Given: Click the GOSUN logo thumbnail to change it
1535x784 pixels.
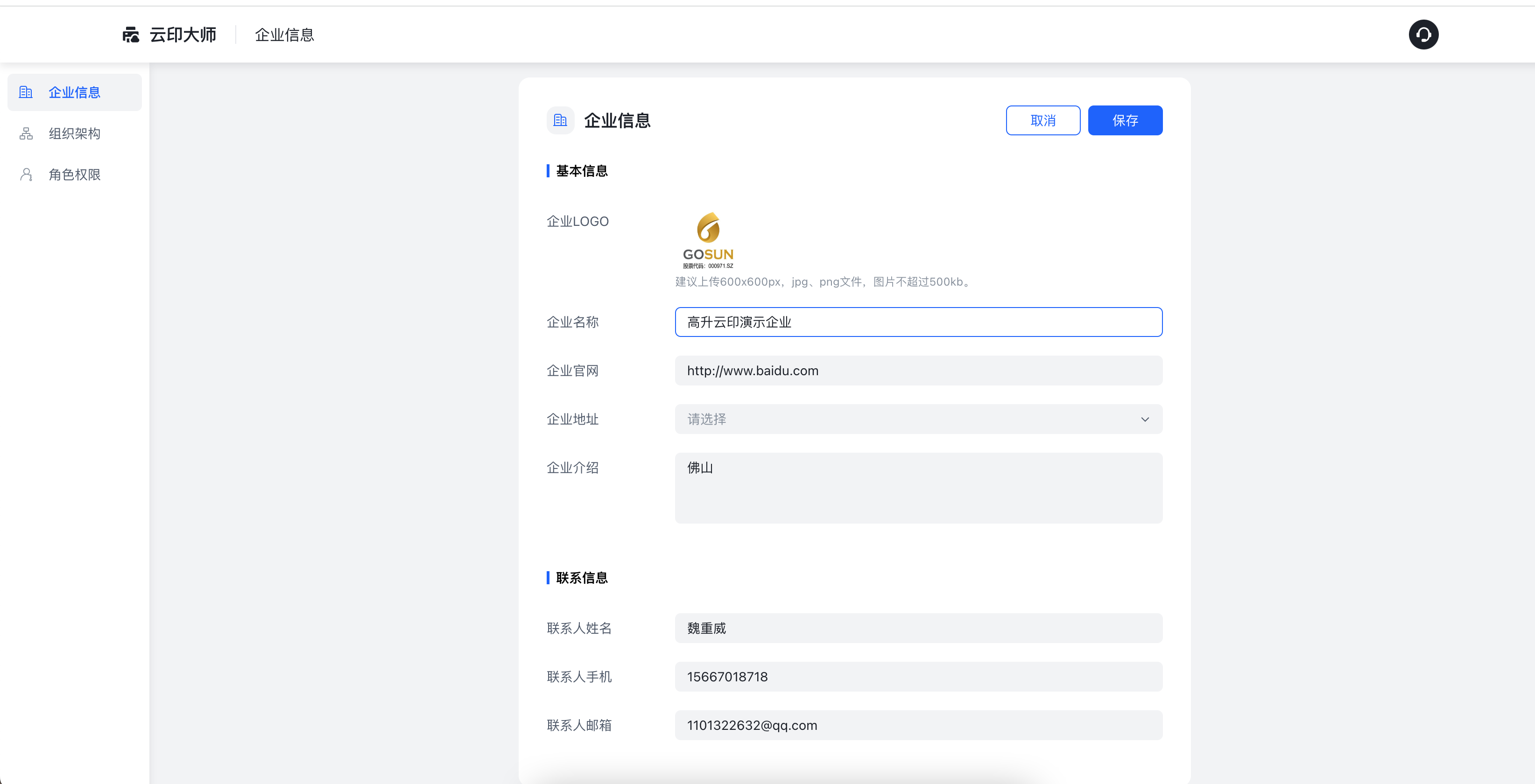Looking at the screenshot, I should (708, 241).
